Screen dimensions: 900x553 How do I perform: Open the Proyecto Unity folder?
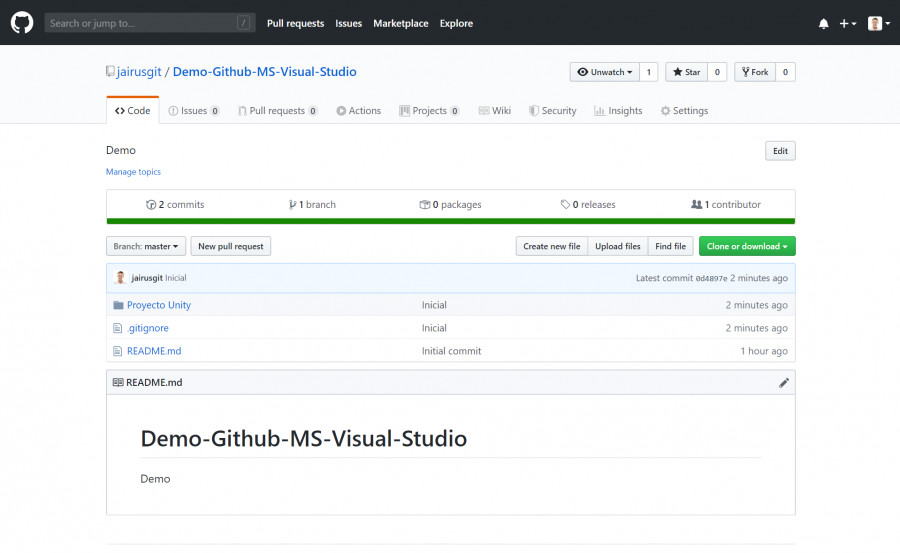click(159, 305)
